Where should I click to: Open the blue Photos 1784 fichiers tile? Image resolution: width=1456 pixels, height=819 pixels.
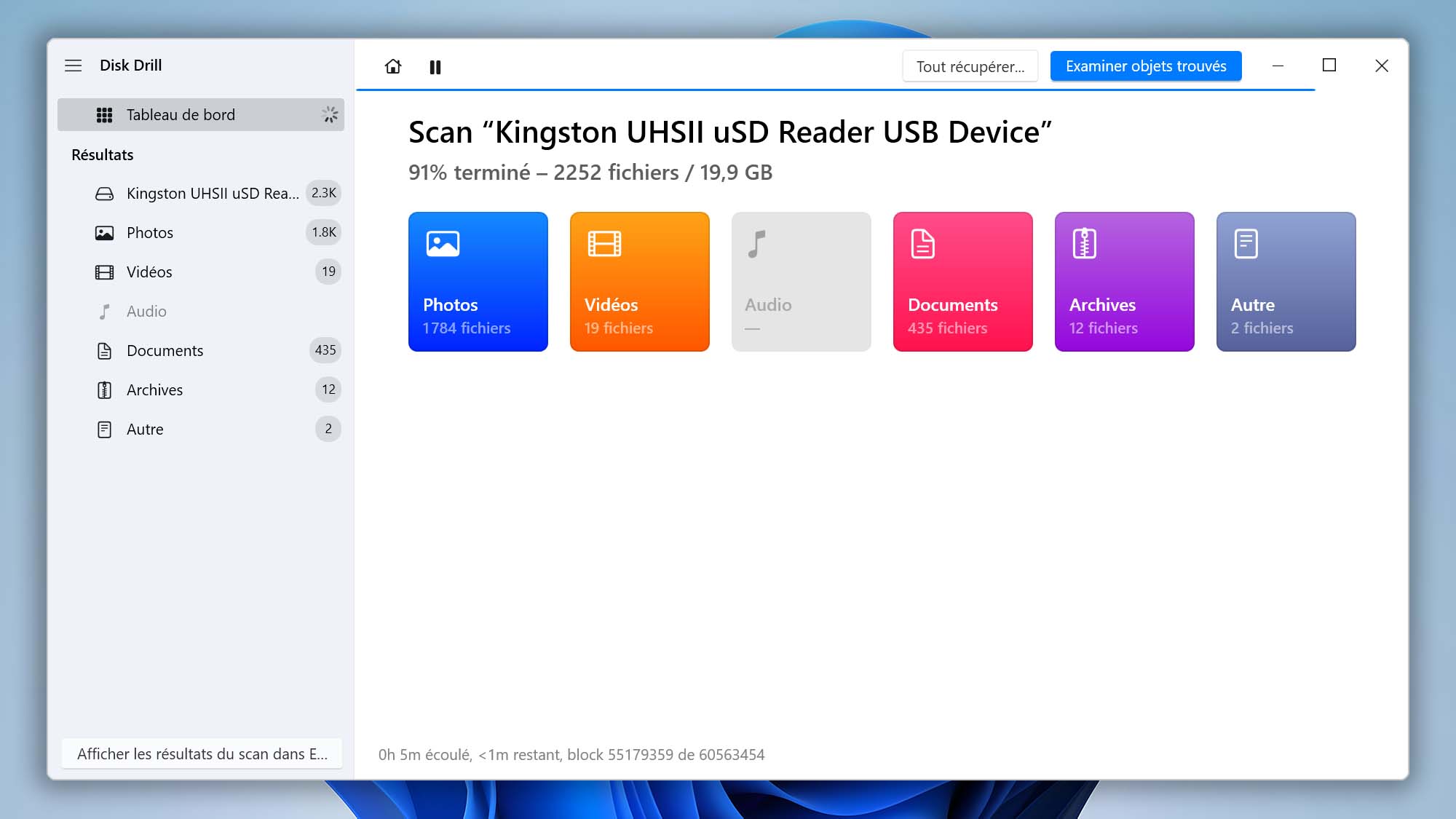(478, 282)
